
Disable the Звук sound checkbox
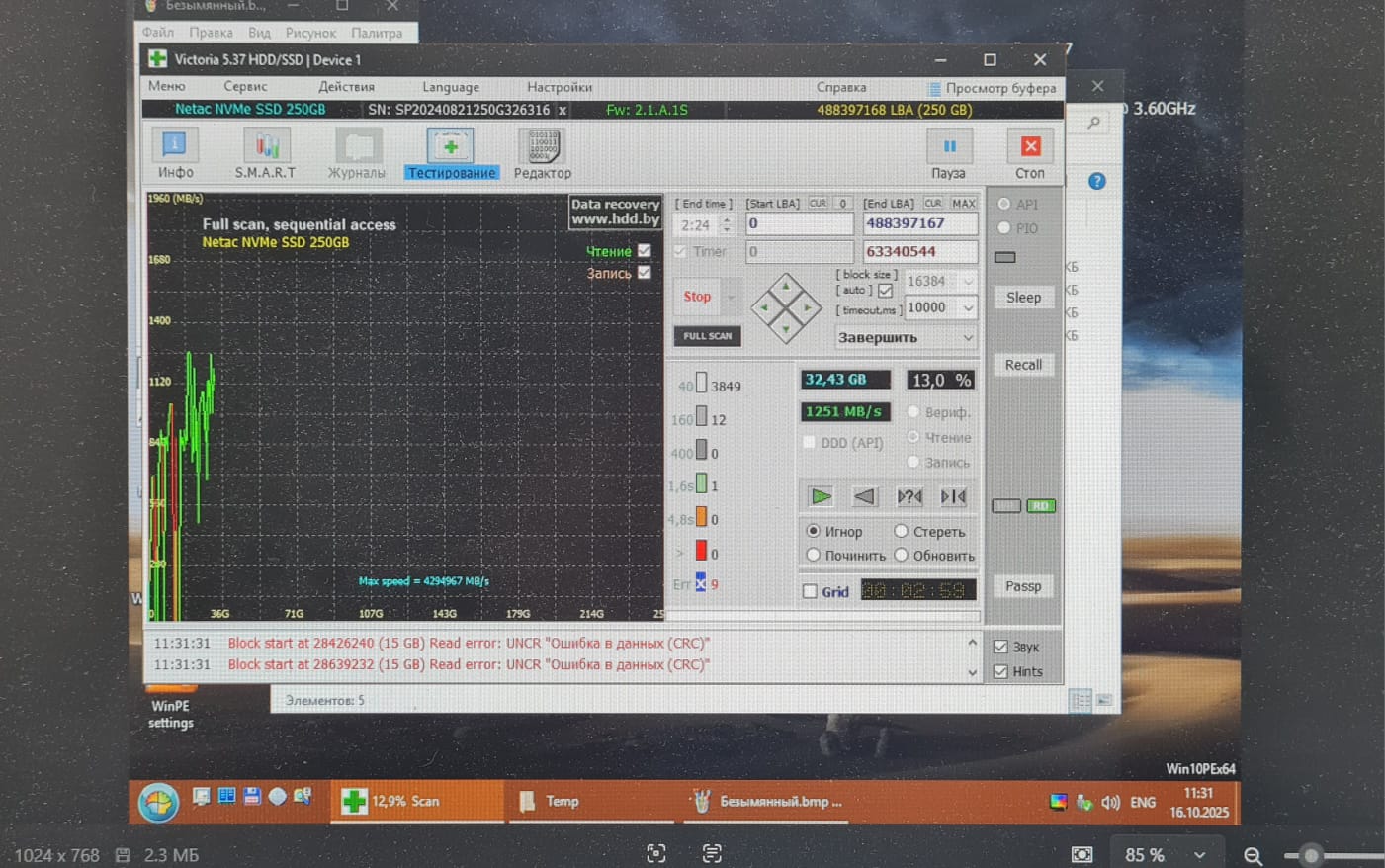tap(1000, 647)
